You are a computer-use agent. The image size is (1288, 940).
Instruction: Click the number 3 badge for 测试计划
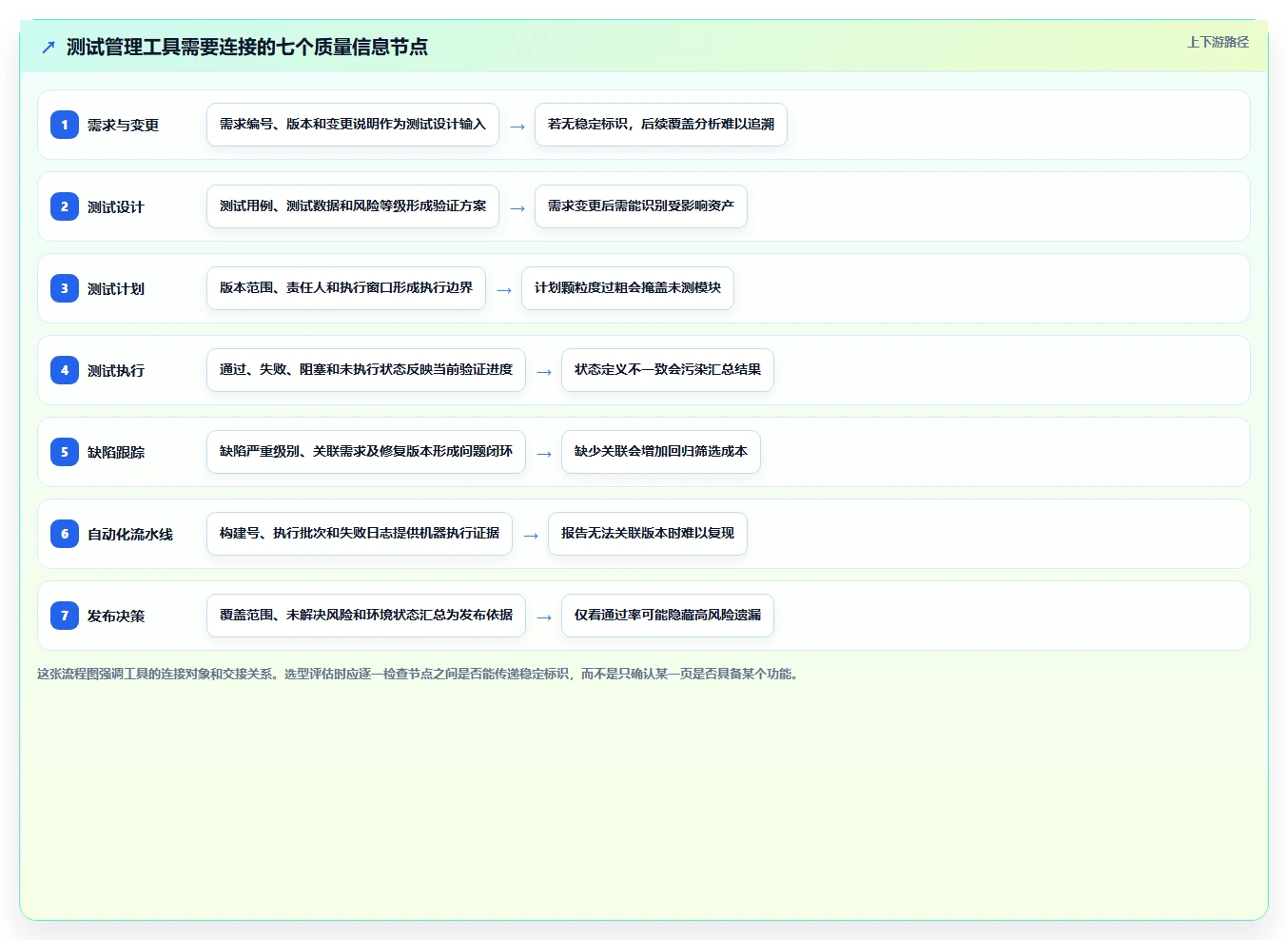tap(65, 288)
